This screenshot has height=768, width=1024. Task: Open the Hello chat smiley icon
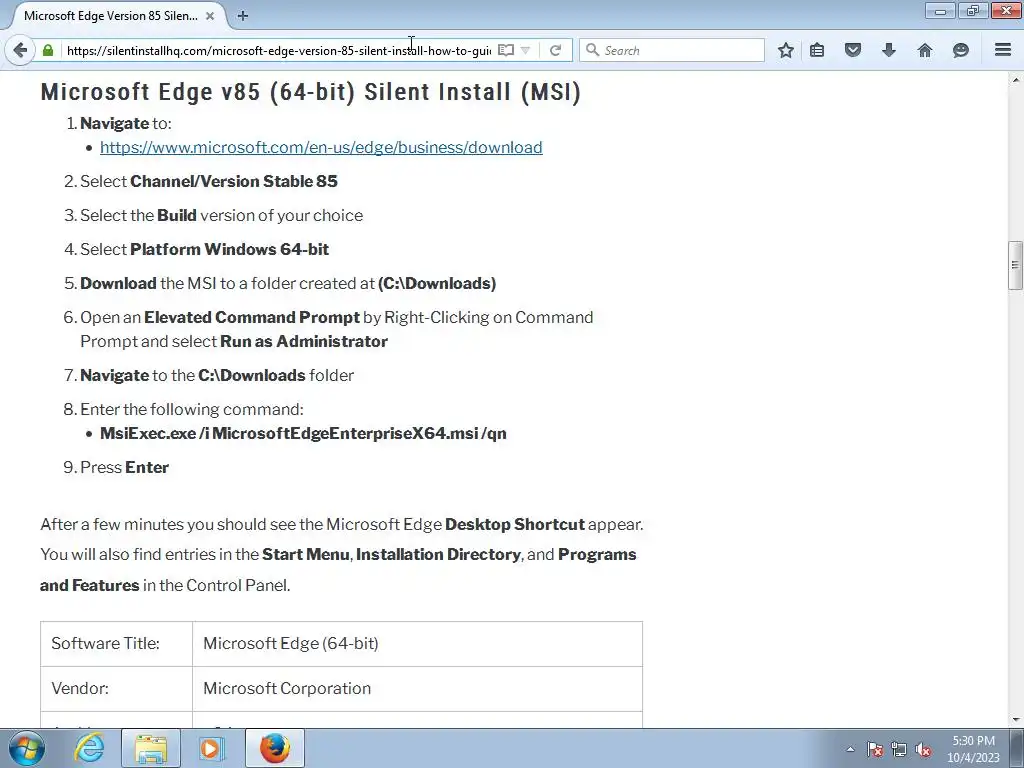(x=961, y=50)
